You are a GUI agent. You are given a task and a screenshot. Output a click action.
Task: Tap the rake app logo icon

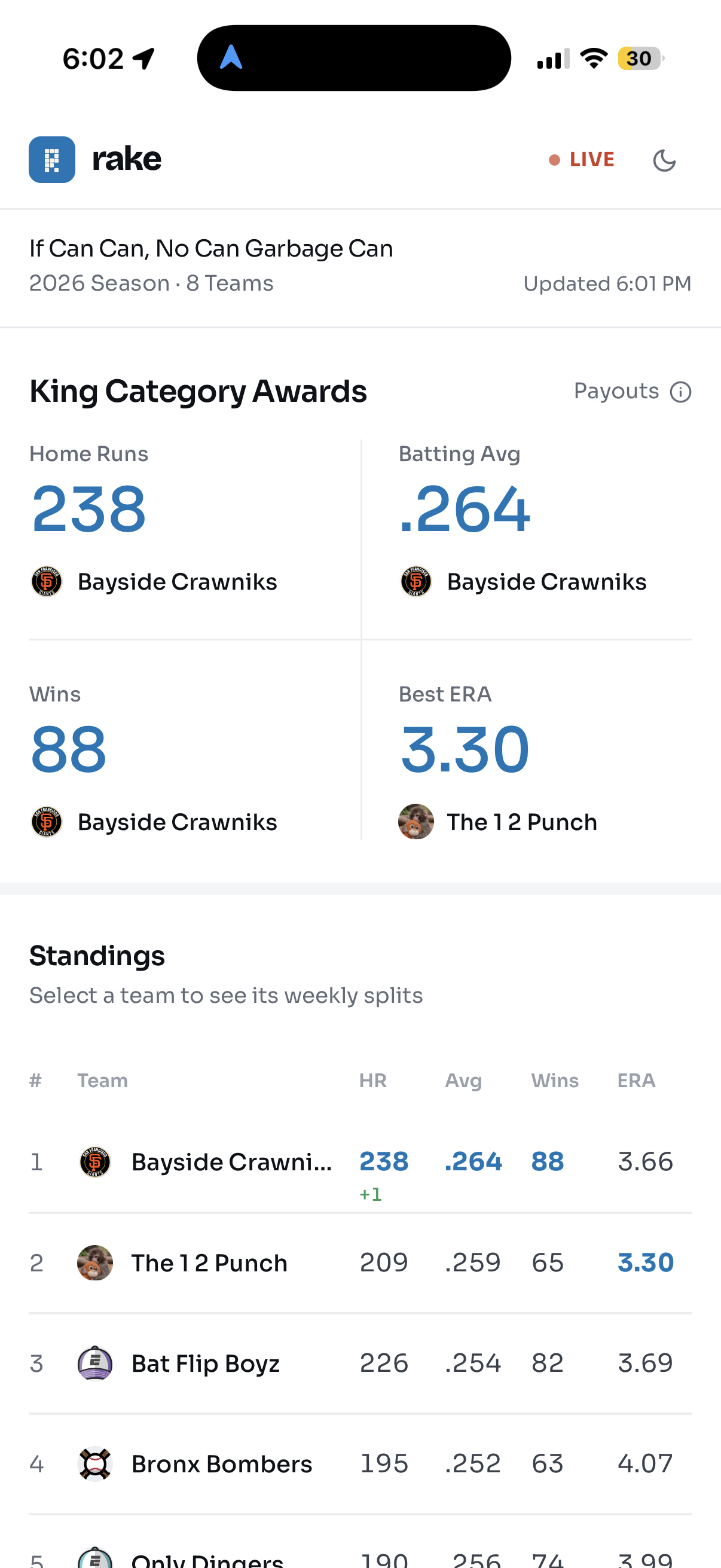pyautogui.click(x=52, y=160)
